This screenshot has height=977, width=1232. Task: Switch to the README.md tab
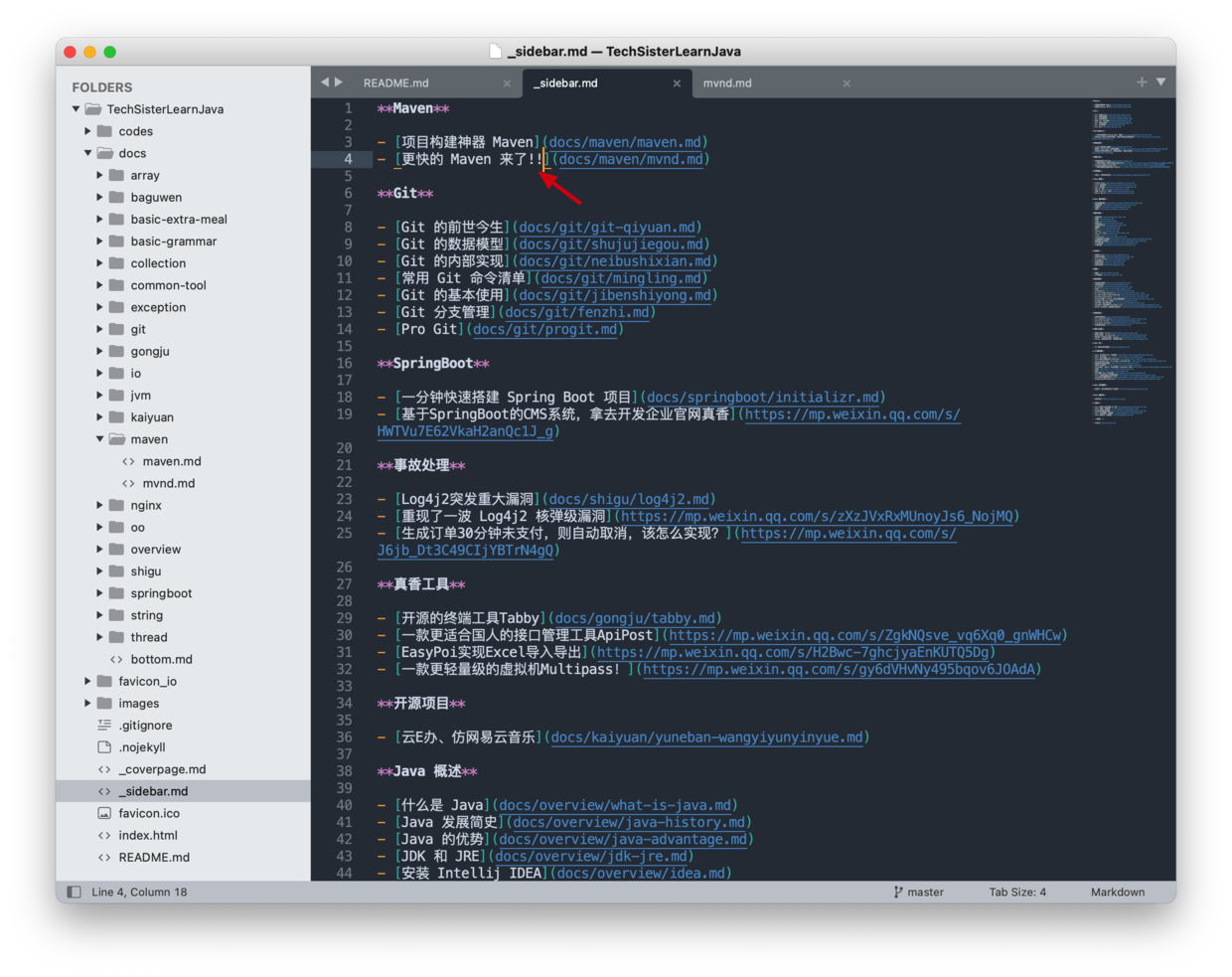396,83
